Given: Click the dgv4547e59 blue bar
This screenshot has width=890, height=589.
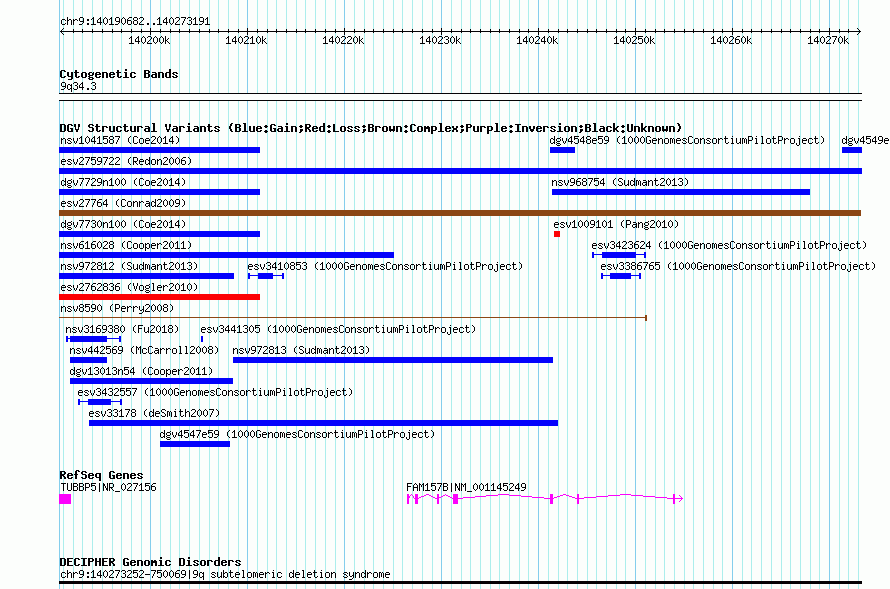Looking at the screenshot, I should pos(195,444).
